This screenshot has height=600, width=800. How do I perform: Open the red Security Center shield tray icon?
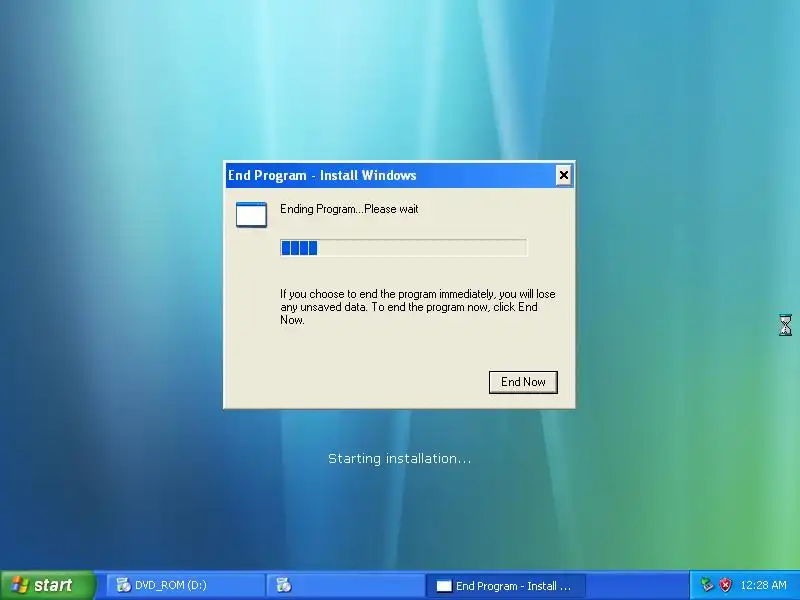[x=726, y=585]
